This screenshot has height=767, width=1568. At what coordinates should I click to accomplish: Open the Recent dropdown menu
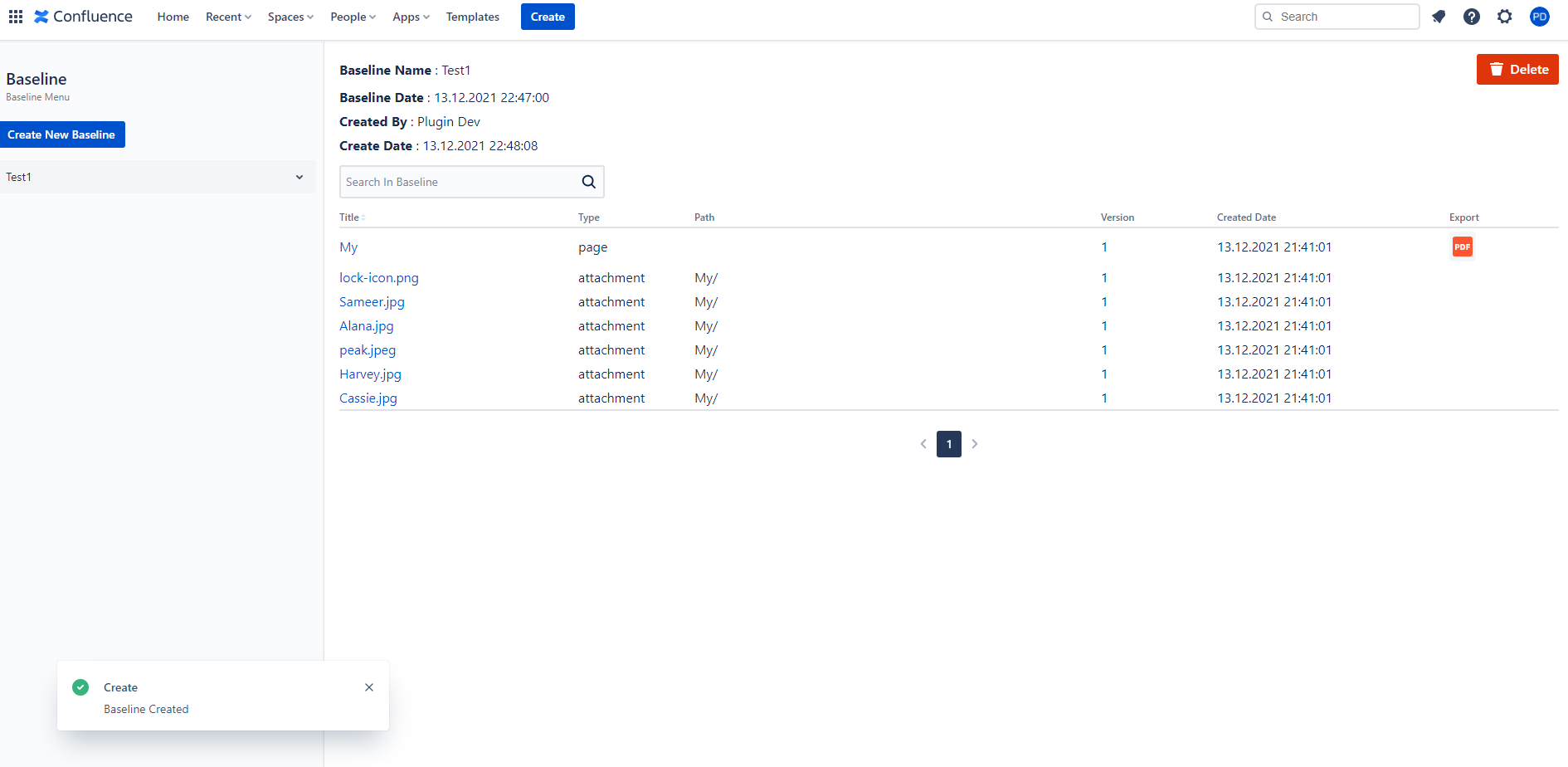tap(228, 17)
